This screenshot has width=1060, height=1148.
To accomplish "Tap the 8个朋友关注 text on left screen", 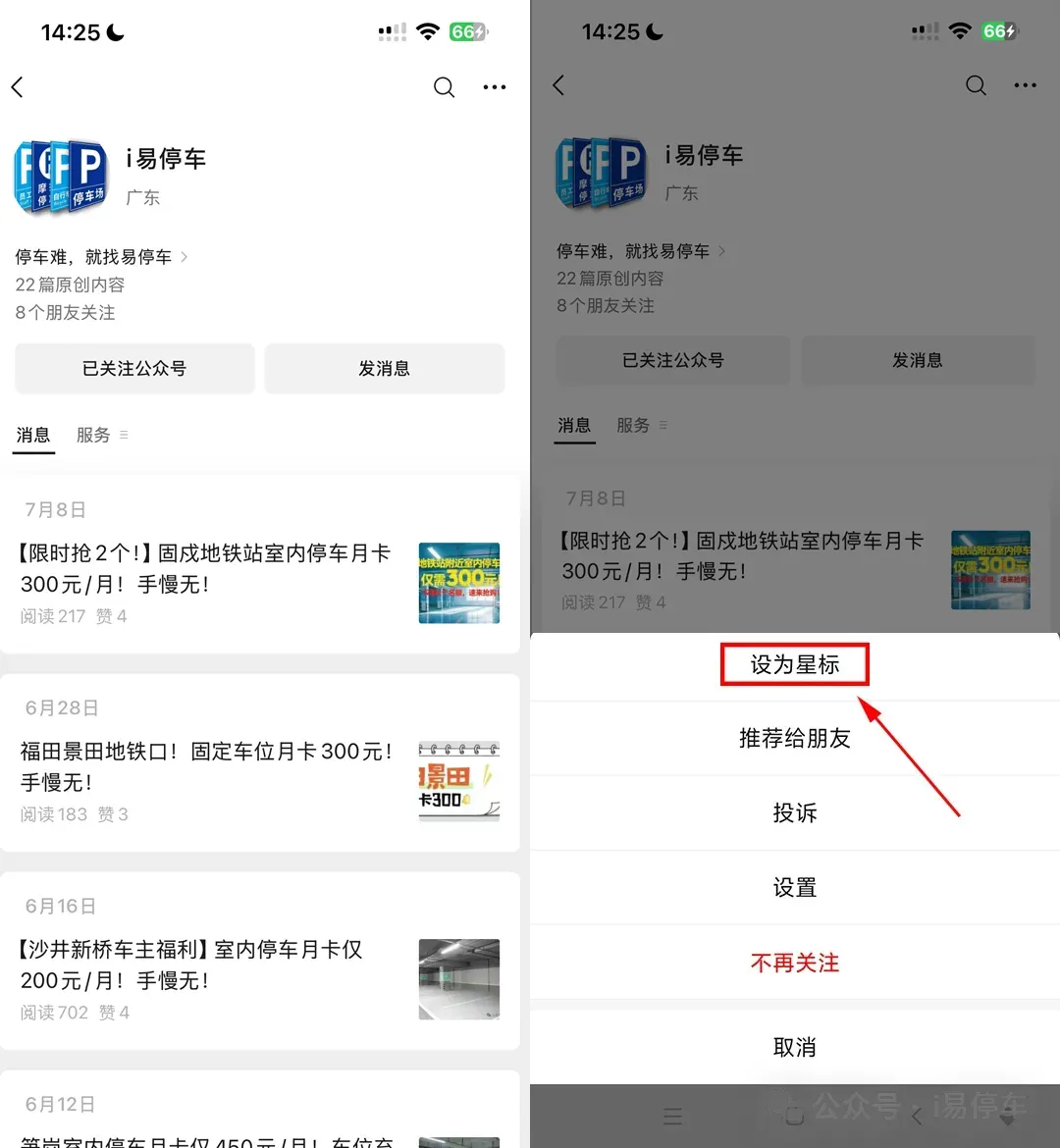I will click(x=65, y=313).
